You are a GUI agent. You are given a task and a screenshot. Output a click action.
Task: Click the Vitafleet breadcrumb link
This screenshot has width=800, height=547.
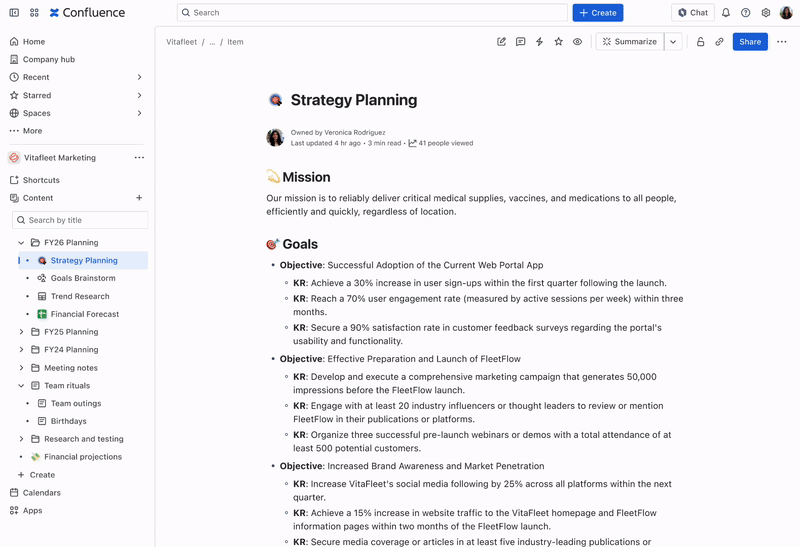tap(181, 42)
